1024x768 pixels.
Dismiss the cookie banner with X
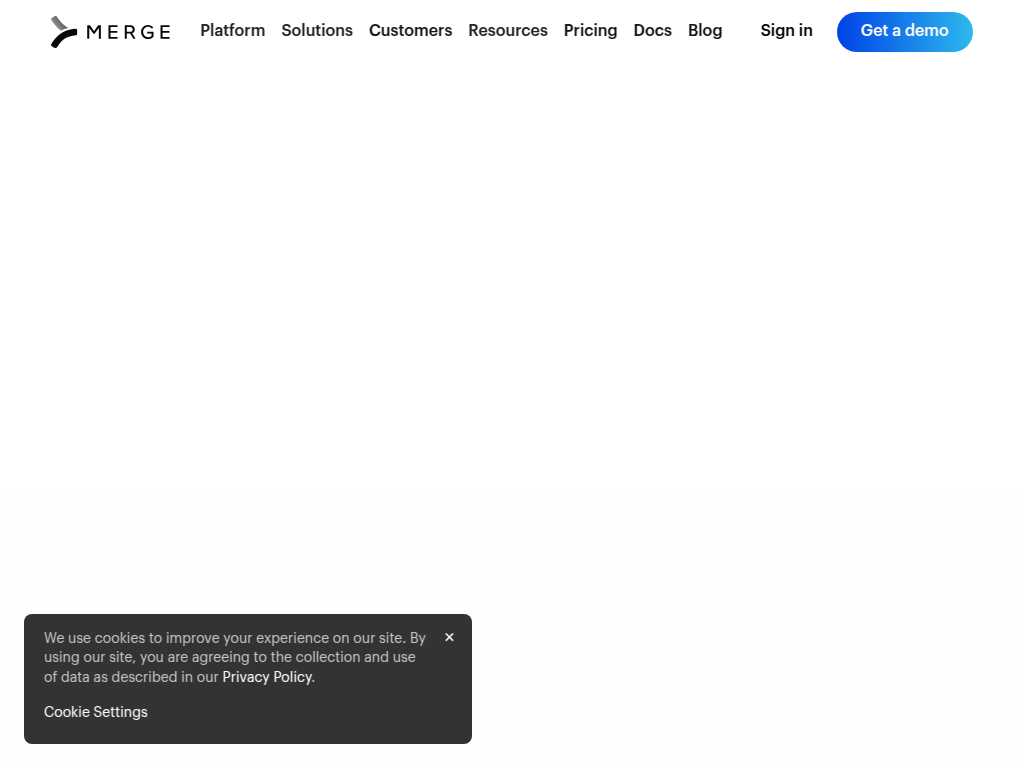(449, 637)
